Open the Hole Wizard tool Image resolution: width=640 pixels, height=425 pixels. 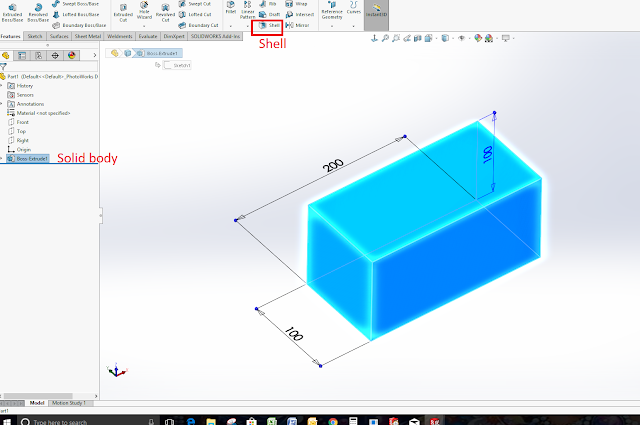(144, 10)
